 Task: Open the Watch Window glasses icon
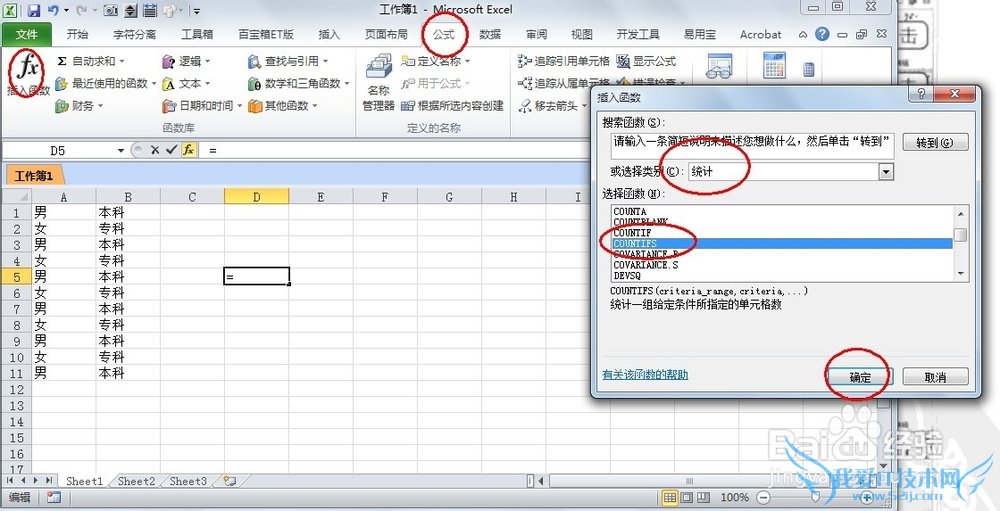[x=720, y=66]
